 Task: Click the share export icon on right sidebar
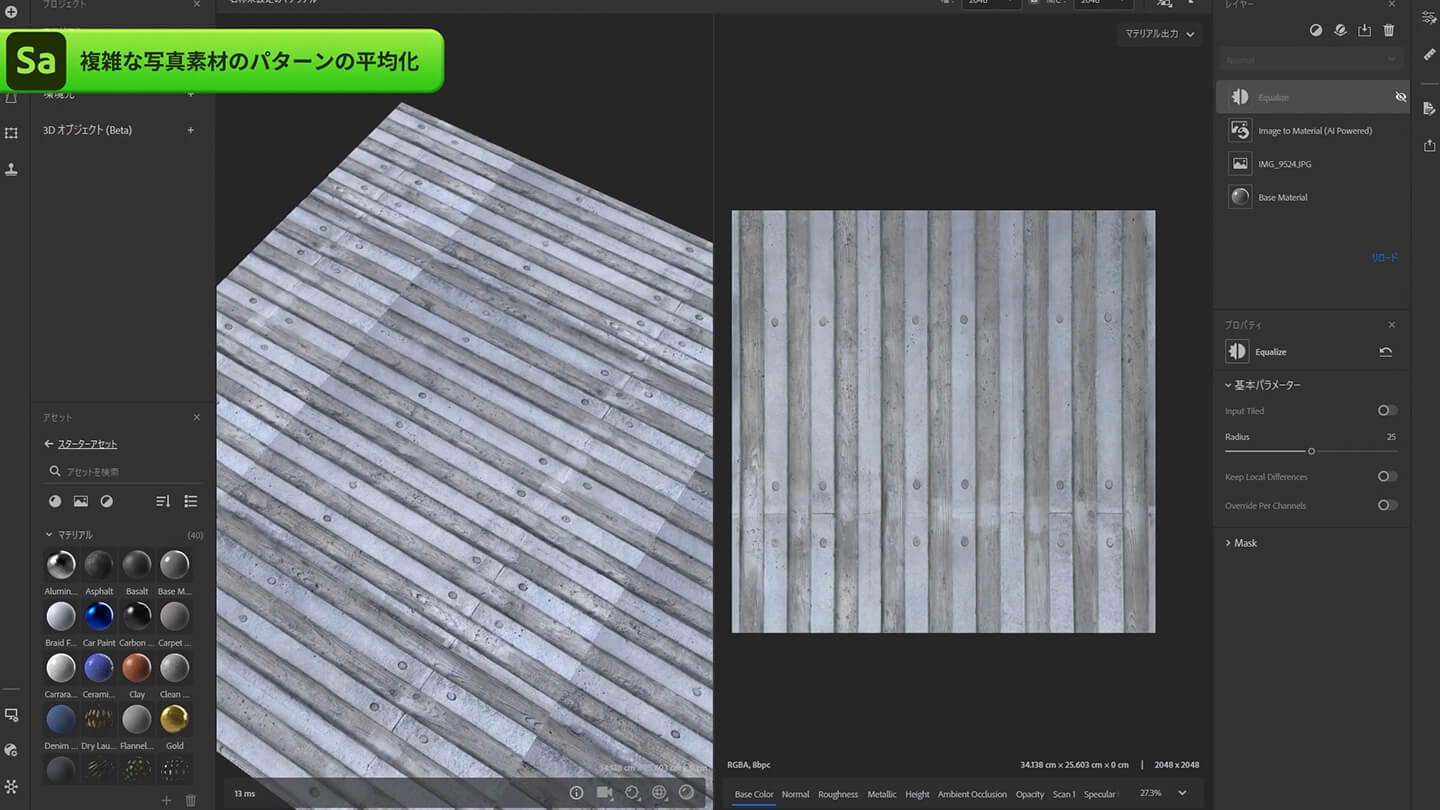point(1430,145)
